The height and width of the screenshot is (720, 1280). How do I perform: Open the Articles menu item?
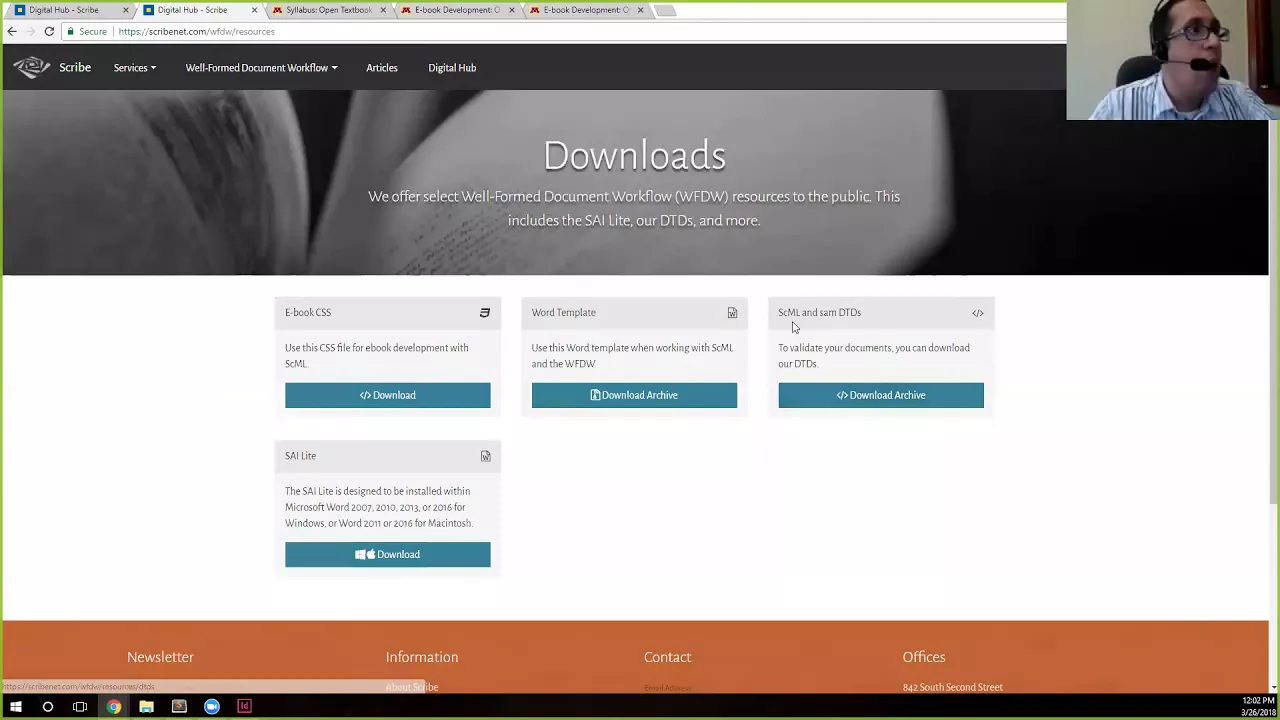coord(382,68)
